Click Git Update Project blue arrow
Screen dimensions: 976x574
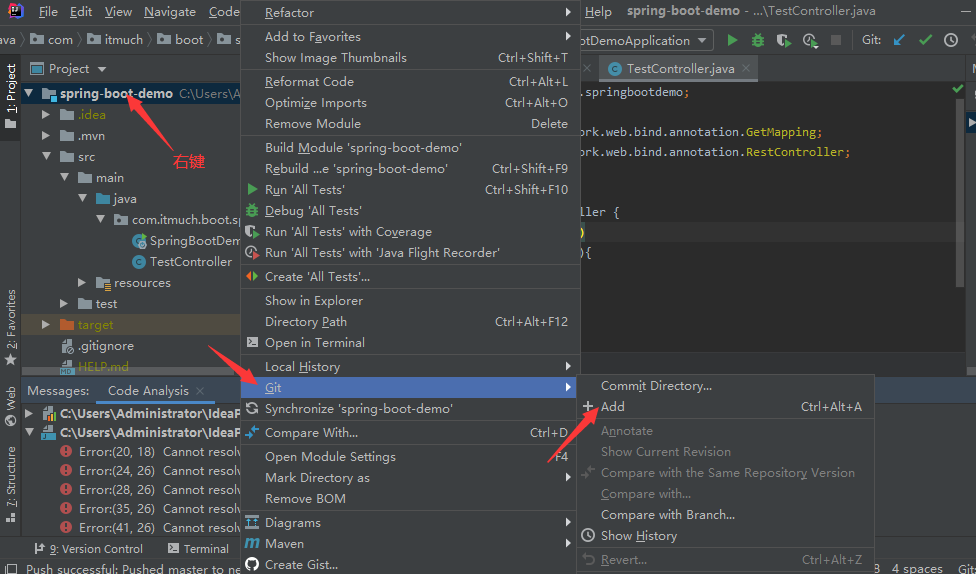[899, 40]
